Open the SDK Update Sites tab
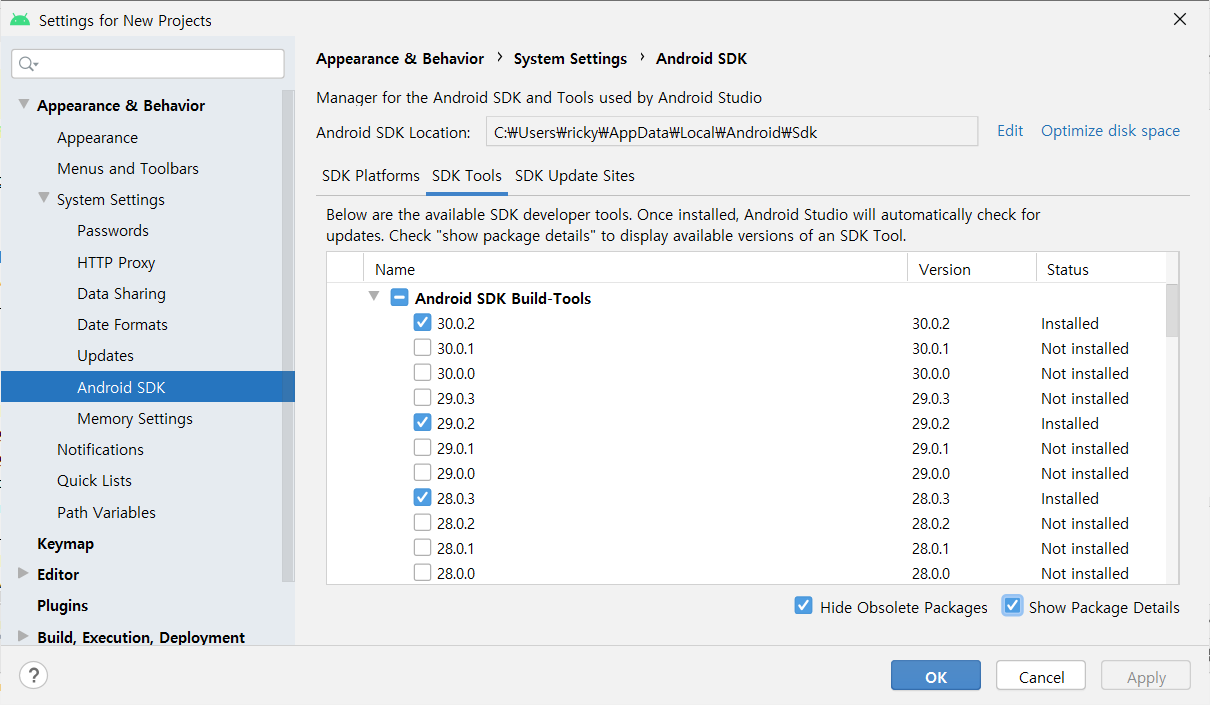1210x705 pixels. 575,176
